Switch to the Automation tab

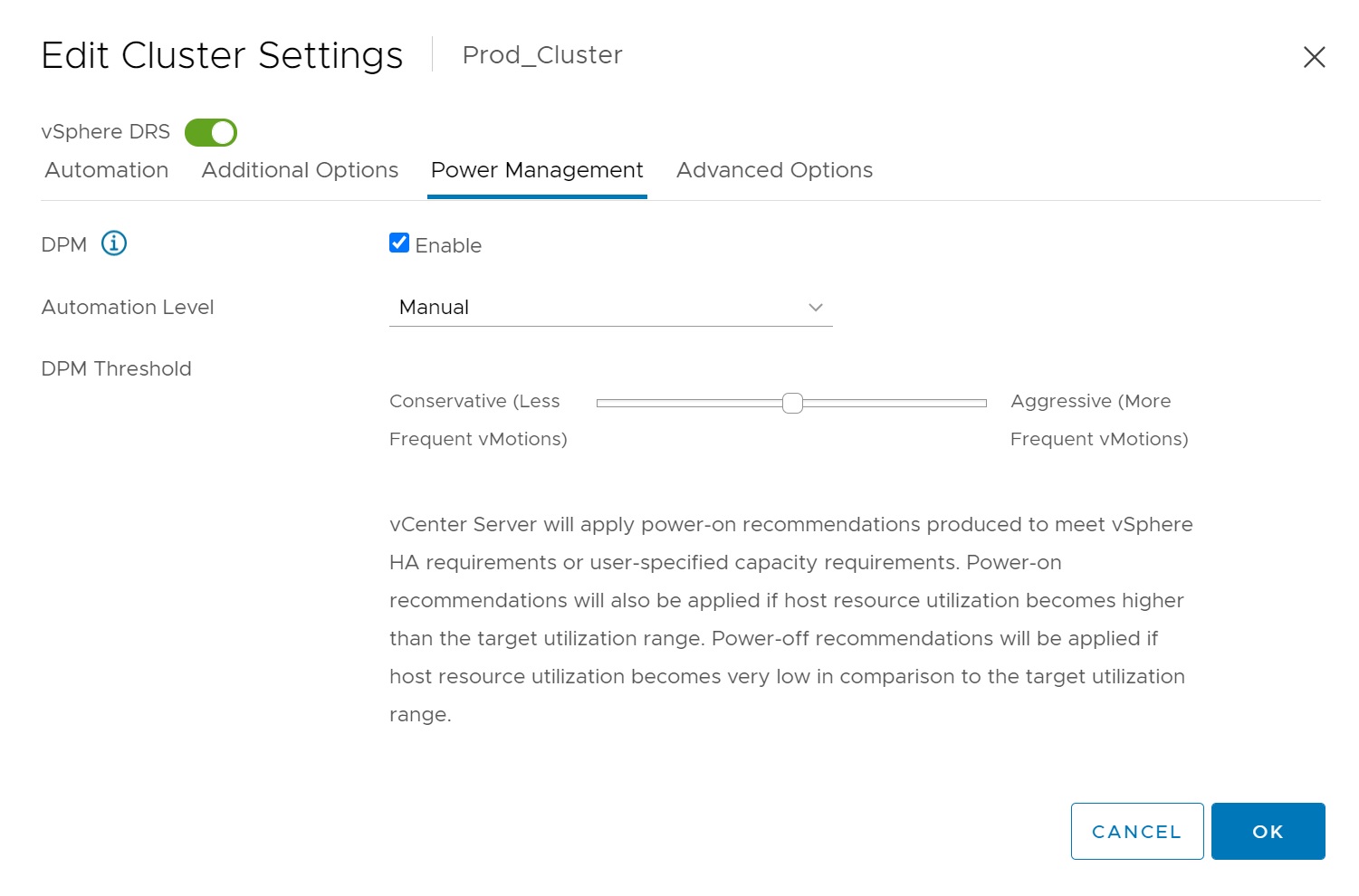tap(107, 170)
